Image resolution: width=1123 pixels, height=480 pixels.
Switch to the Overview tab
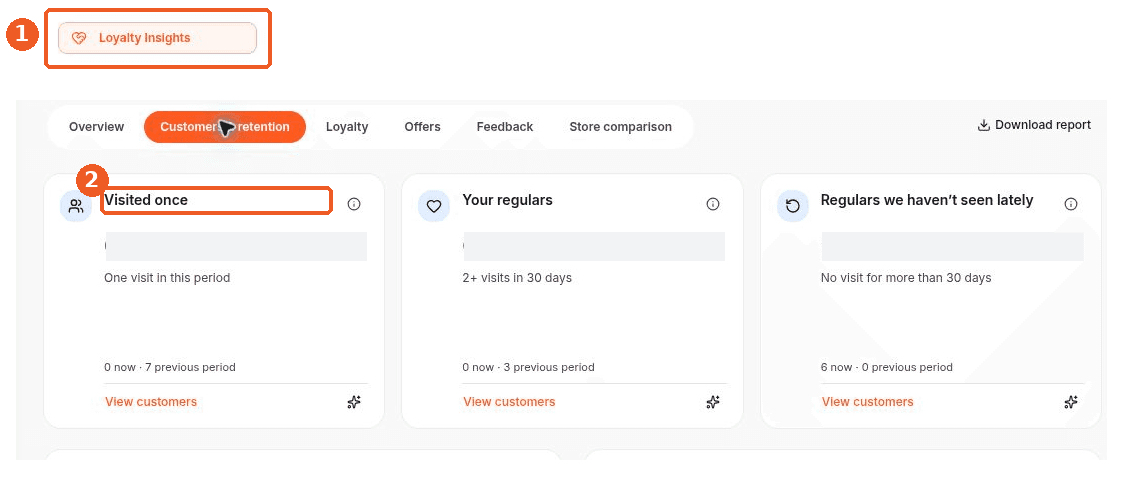(97, 127)
